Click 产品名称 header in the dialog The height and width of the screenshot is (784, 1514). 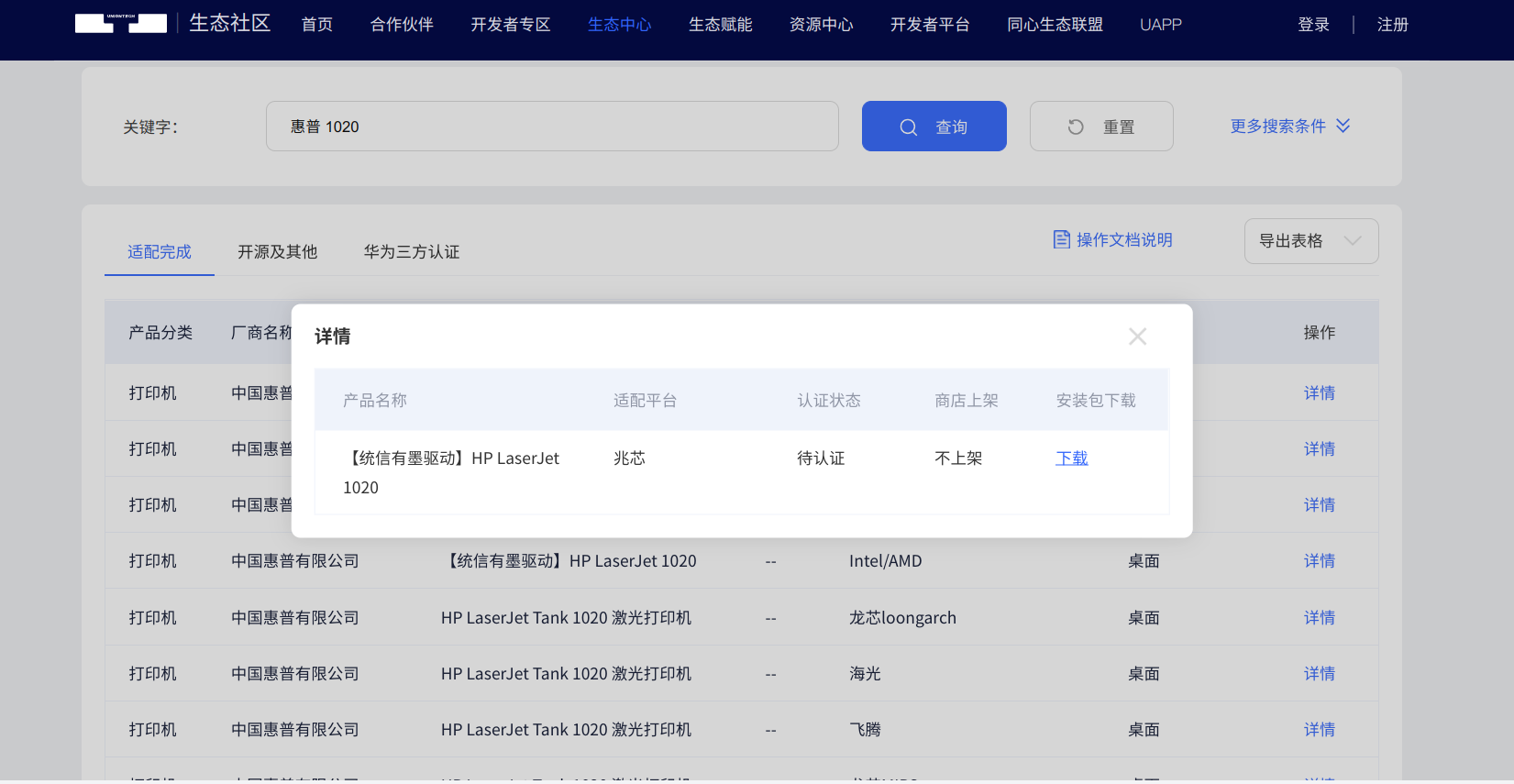tap(375, 401)
